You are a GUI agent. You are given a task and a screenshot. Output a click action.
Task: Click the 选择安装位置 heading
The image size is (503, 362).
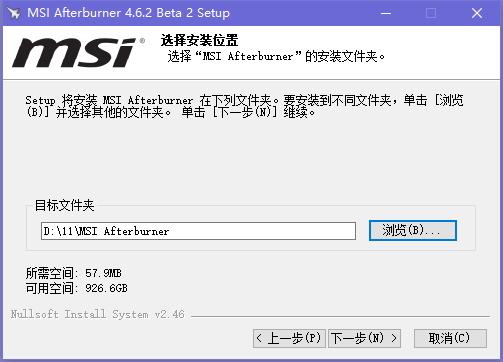point(199,40)
